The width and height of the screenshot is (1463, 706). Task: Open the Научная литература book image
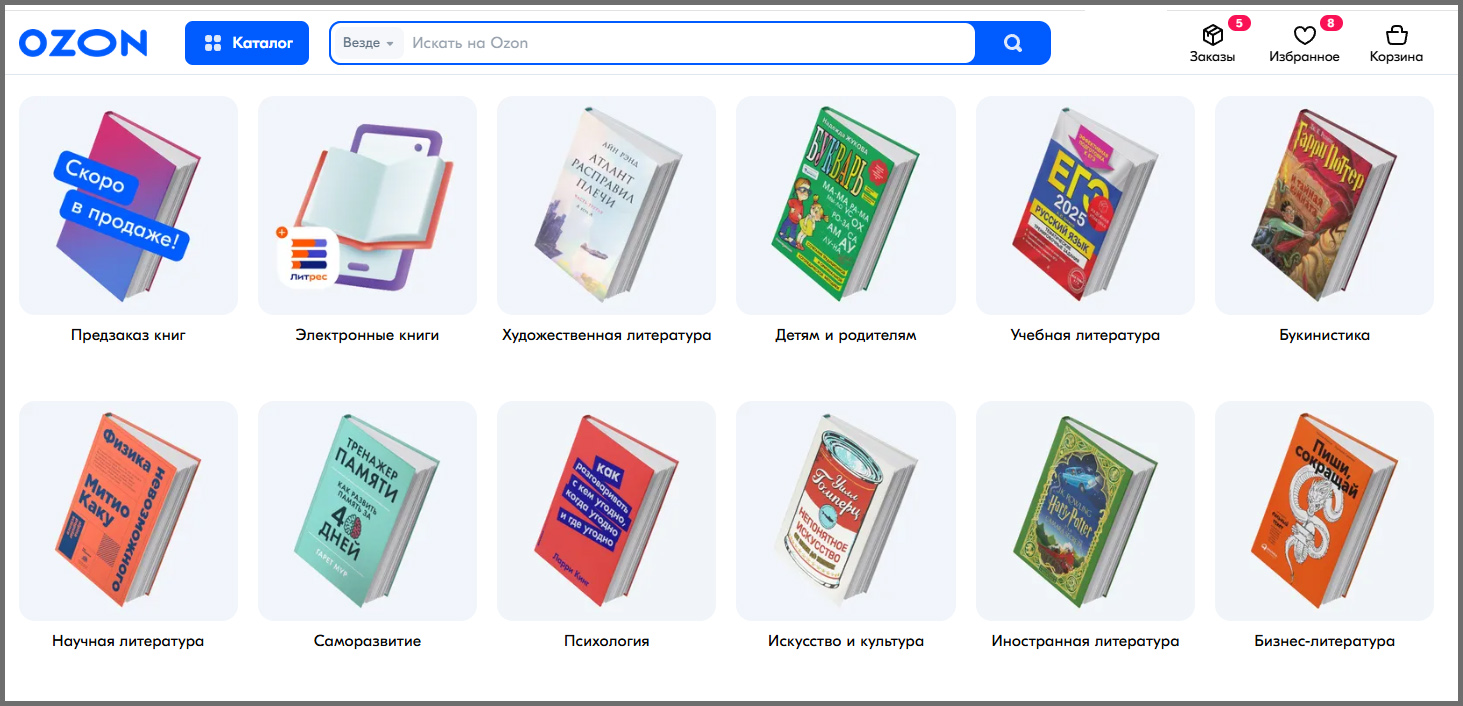(x=128, y=511)
